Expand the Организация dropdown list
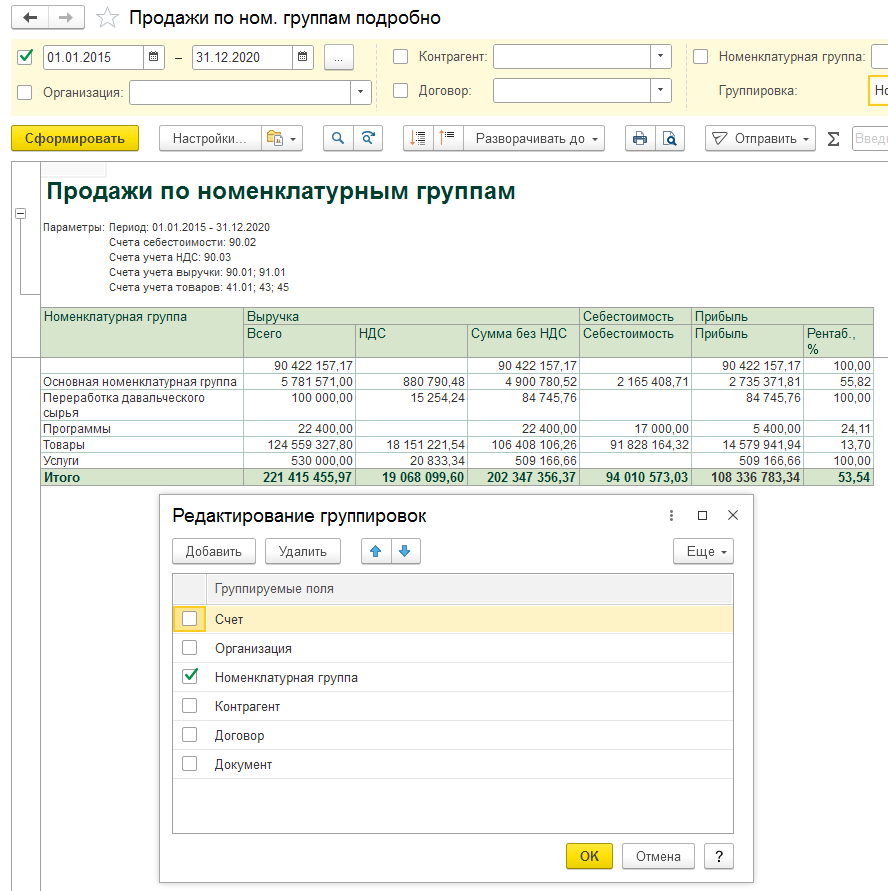Viewport: 888px width, 891px height. 360,92
